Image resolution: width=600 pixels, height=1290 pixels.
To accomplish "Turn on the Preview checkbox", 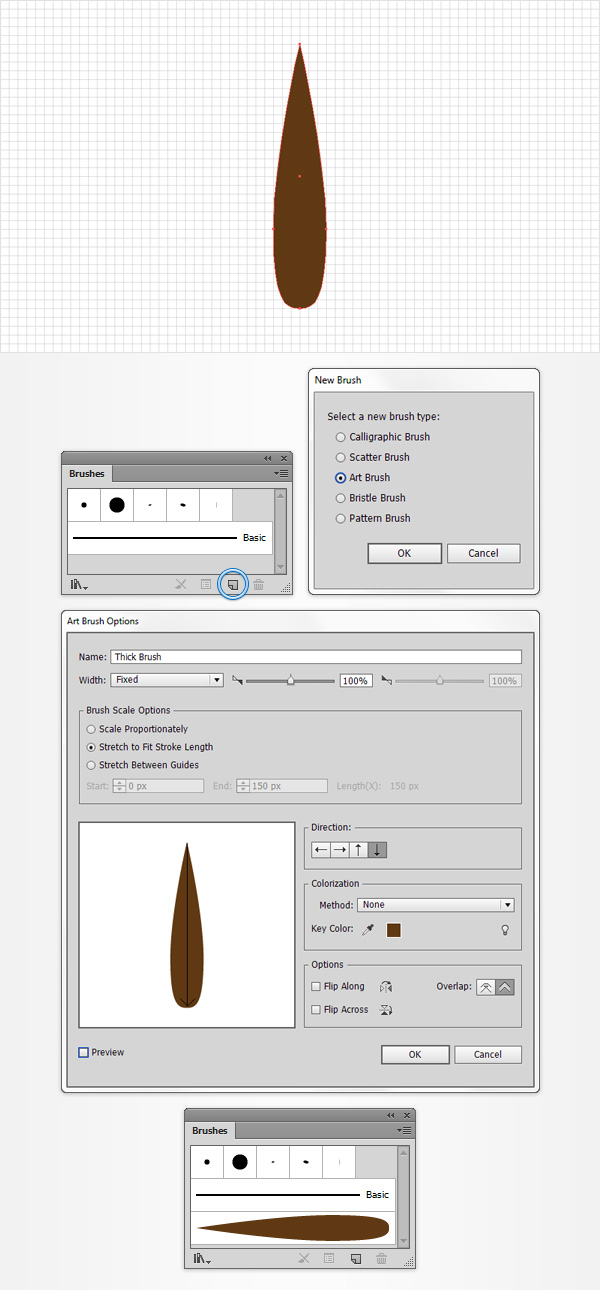I will [84, 1052].
